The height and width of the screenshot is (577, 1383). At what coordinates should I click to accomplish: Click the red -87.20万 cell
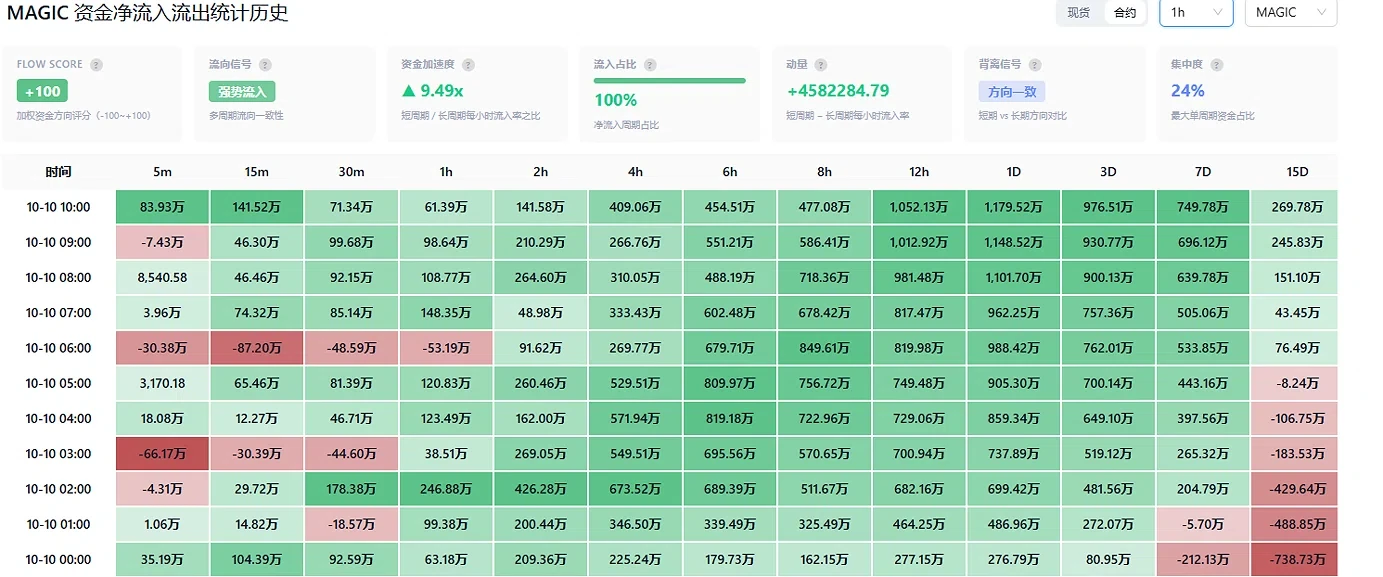(x=257, y=348)
